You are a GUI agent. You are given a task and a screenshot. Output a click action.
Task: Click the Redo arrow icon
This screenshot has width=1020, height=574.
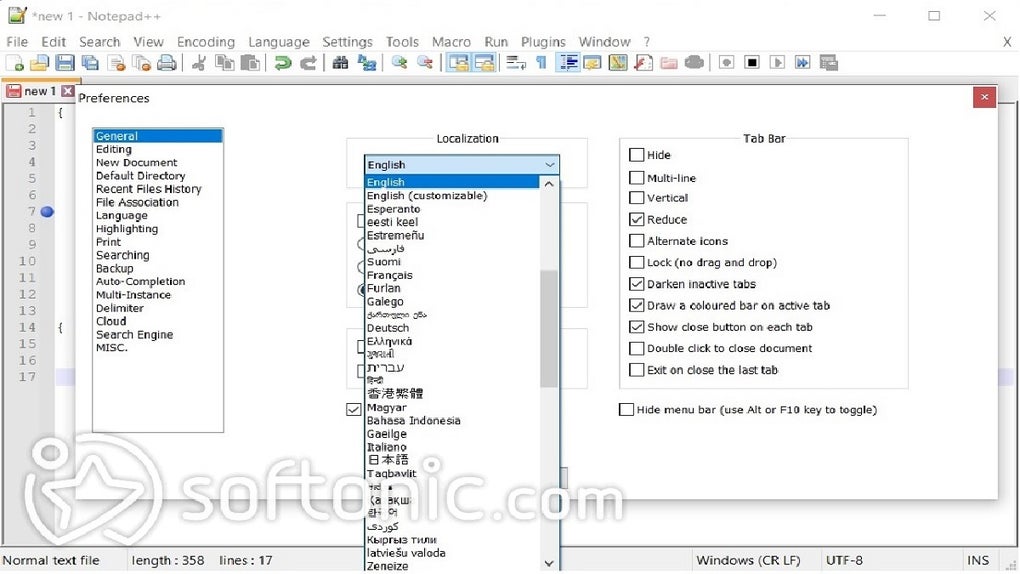[x=308, y=62]
